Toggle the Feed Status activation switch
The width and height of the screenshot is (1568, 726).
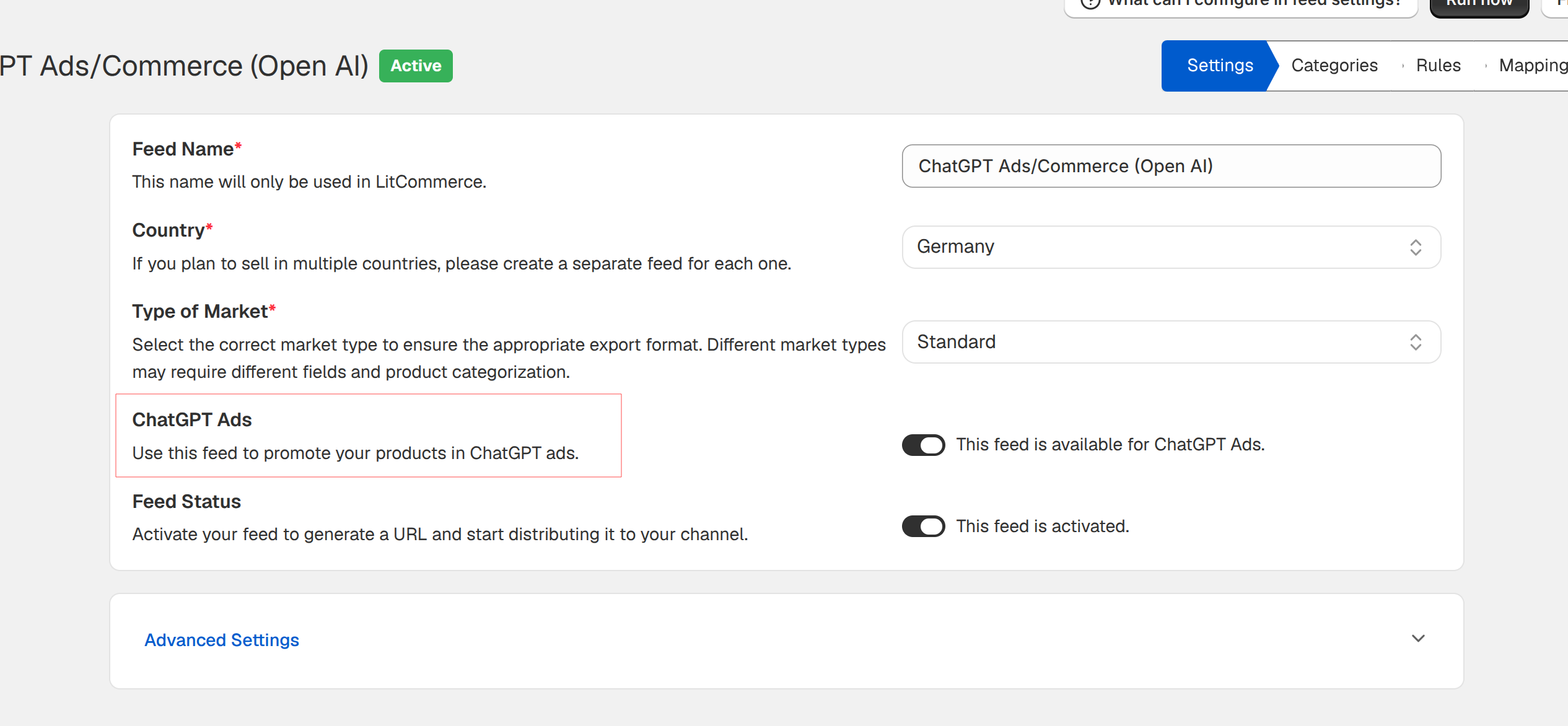(923, 527)
